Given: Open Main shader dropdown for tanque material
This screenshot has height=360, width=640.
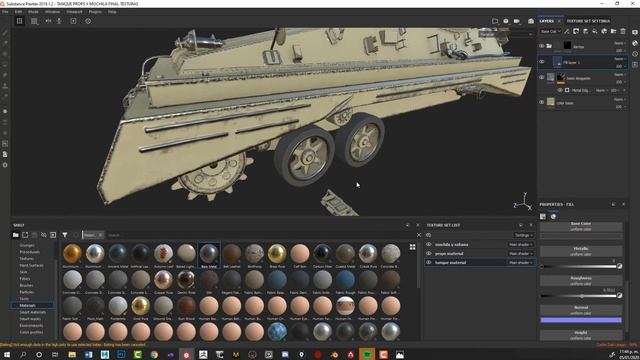Looking at the screenshot, I should point(520,262).
